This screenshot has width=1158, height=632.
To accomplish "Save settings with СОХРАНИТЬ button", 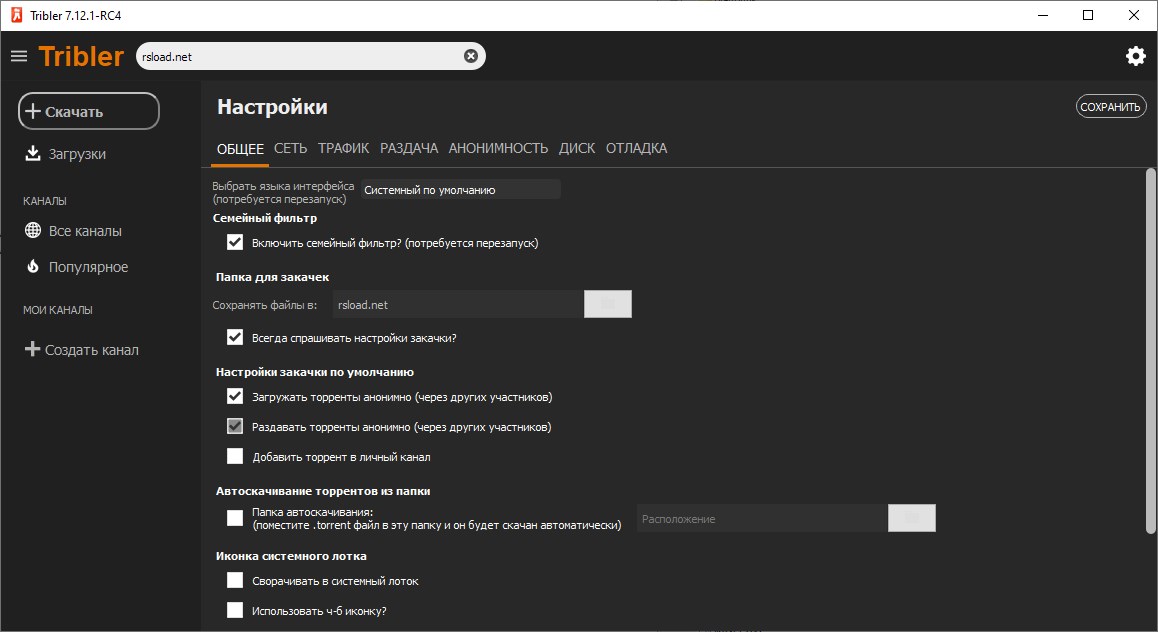I will 1111,107.
